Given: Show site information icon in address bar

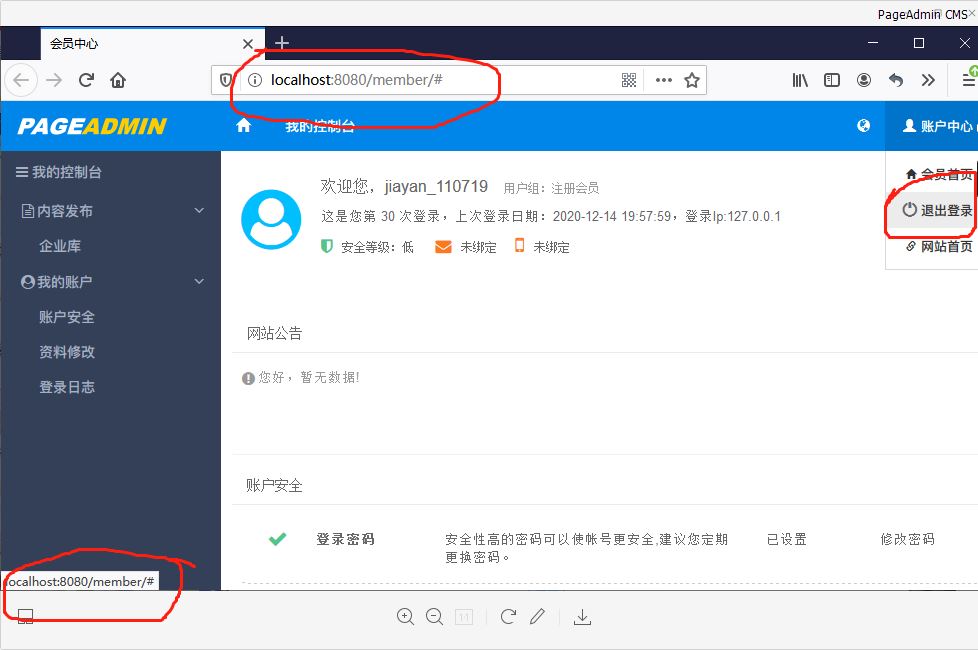Looking at the screenshot, I should pyautogui.click(x=254, y=80).
